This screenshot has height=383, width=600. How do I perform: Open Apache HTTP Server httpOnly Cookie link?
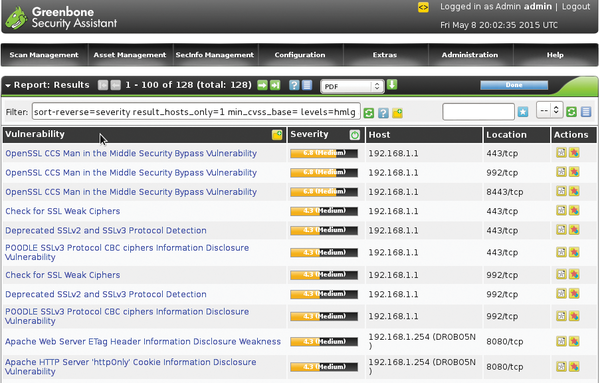130,367
